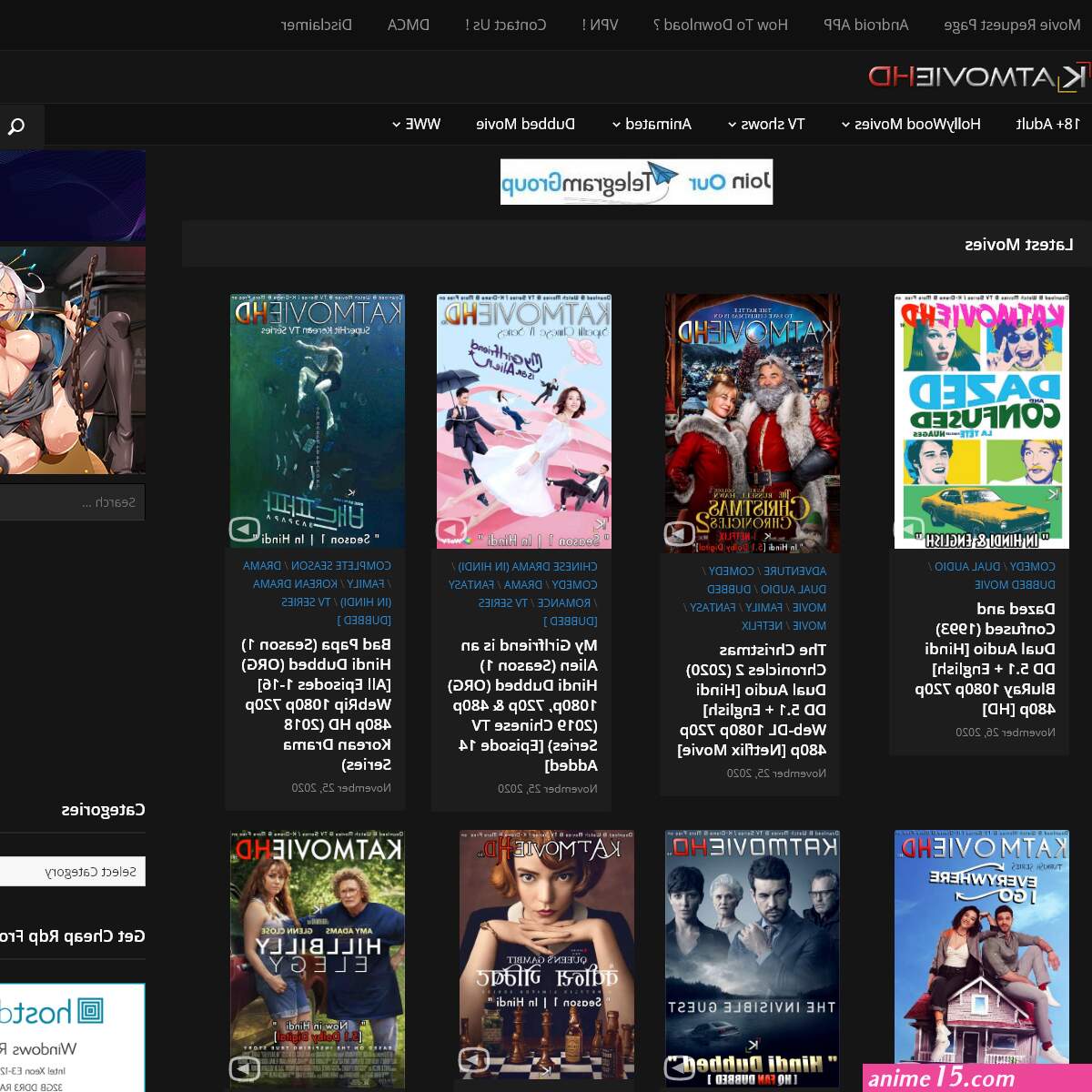Open the Contact Us ! link
This screenshot has width=1092, height=1092.
click(505, 25)
